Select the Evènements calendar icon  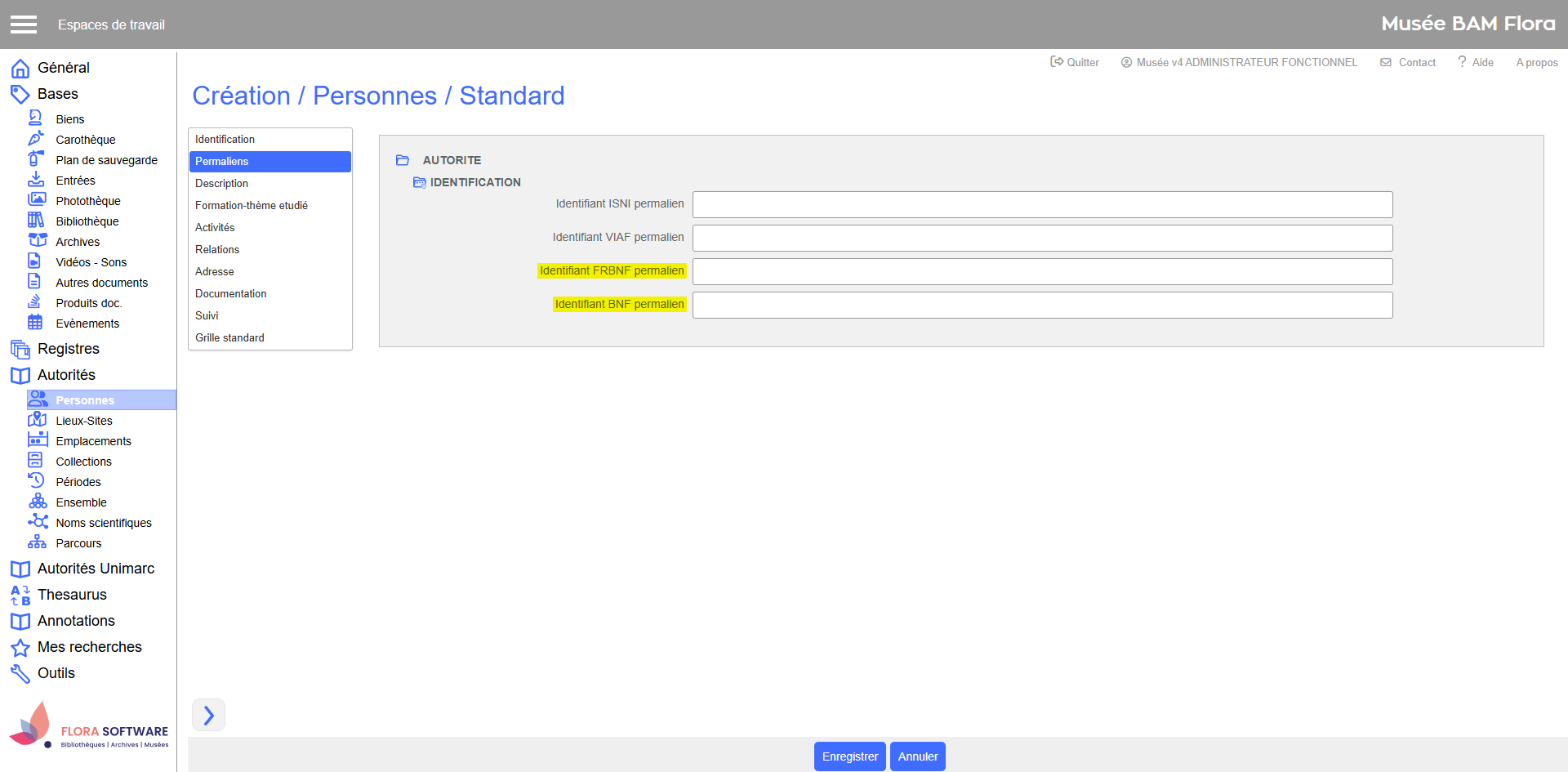[36, 323]
